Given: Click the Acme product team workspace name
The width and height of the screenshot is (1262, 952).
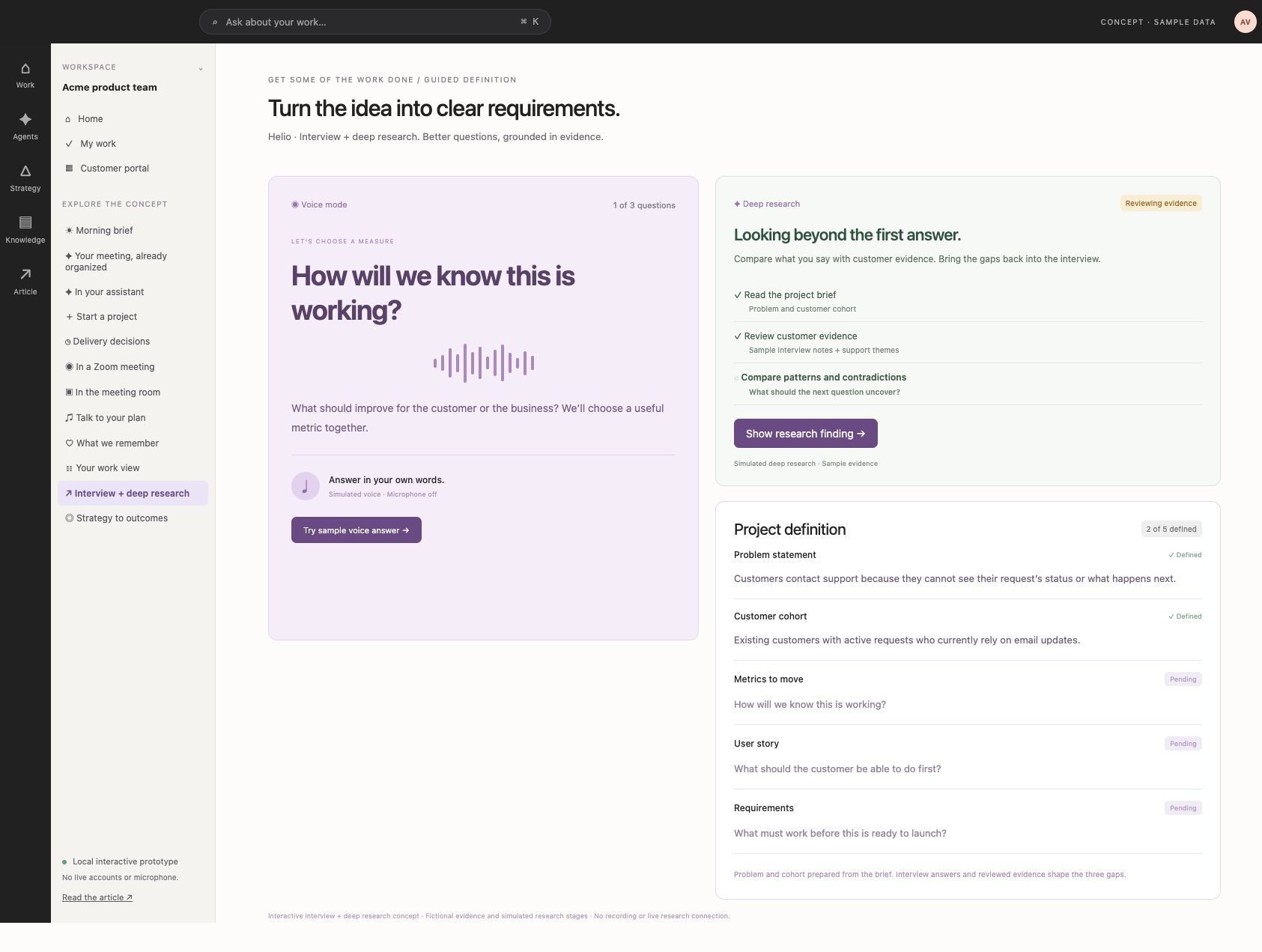Looking at the screenshot, I should tap(110, 88).
